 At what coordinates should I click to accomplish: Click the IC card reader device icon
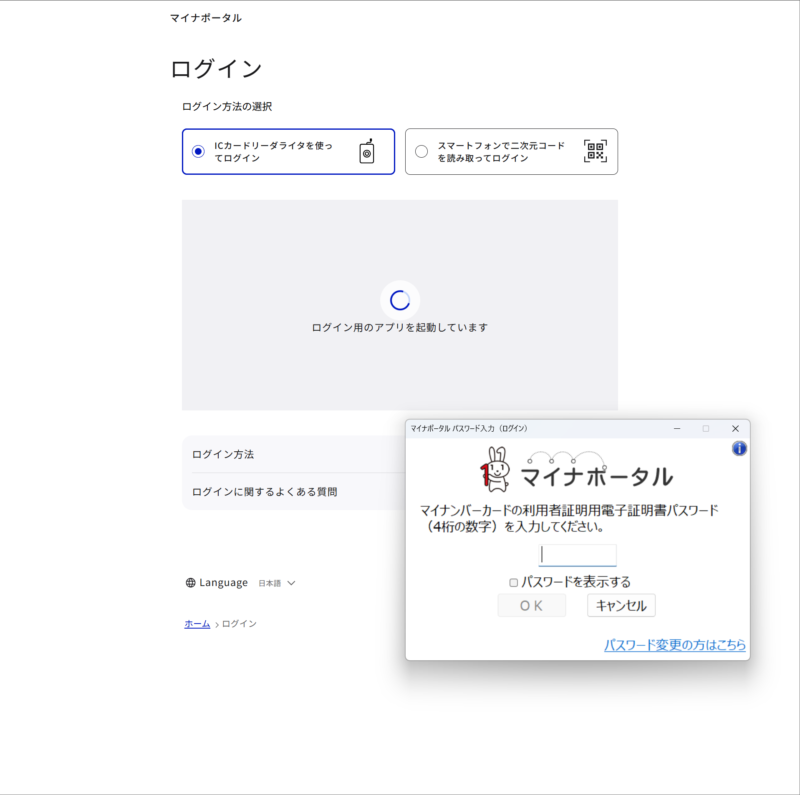[367, 151]
